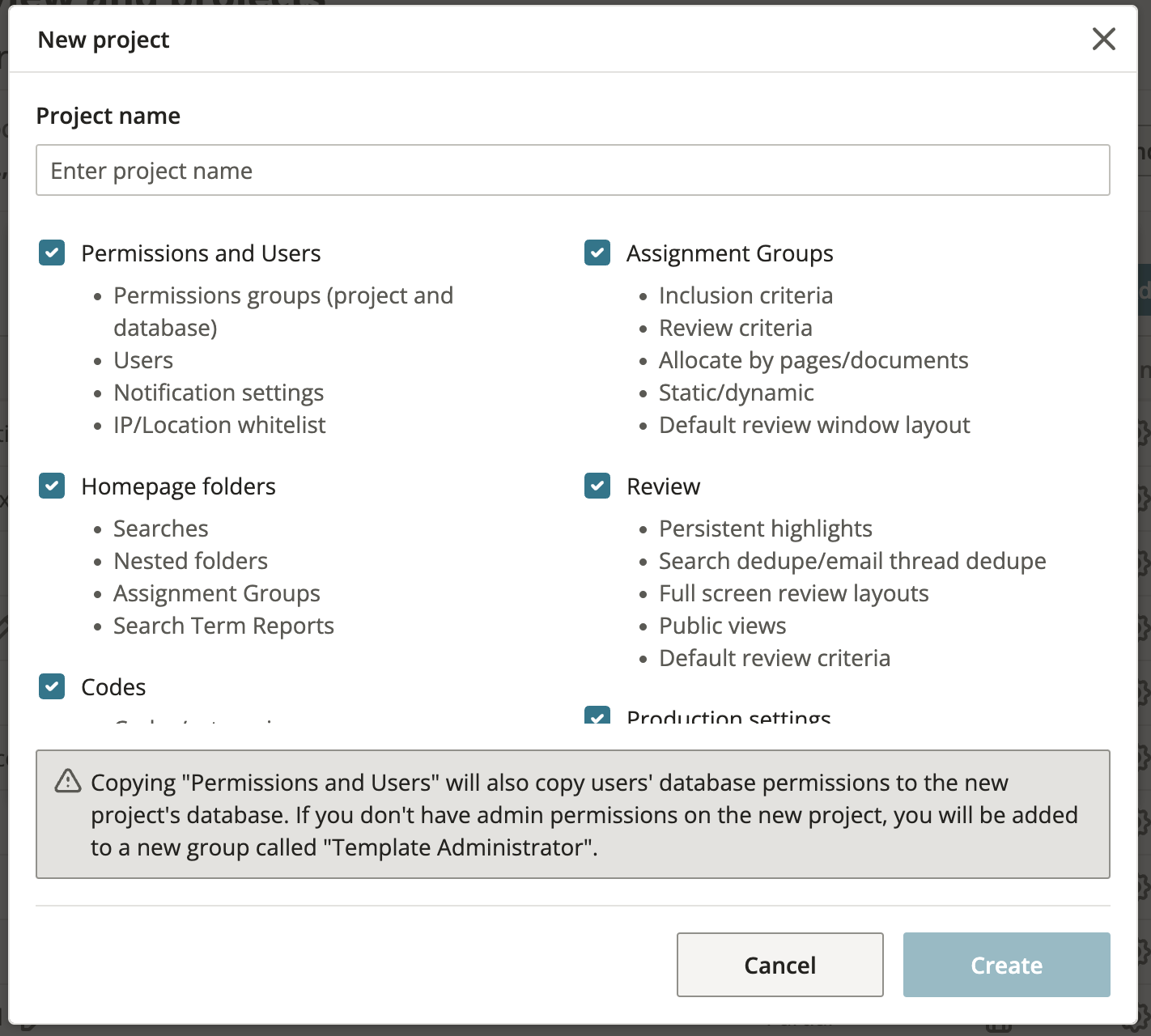Toggle the Review settings checkbox
Viewport: 1151px width, 1036px height.
point(597,486)
